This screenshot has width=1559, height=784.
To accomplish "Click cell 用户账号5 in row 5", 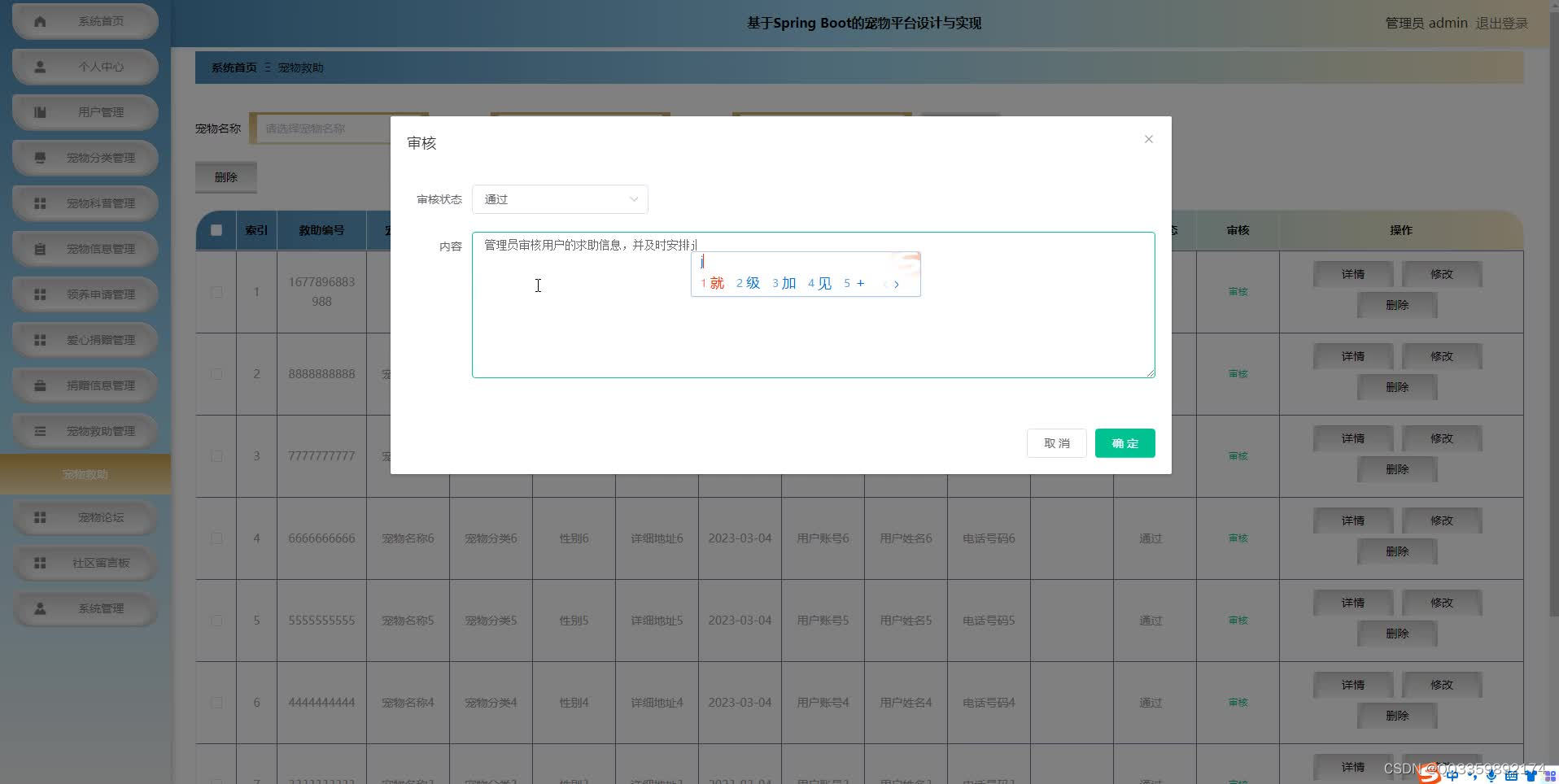I will point(823,621).
